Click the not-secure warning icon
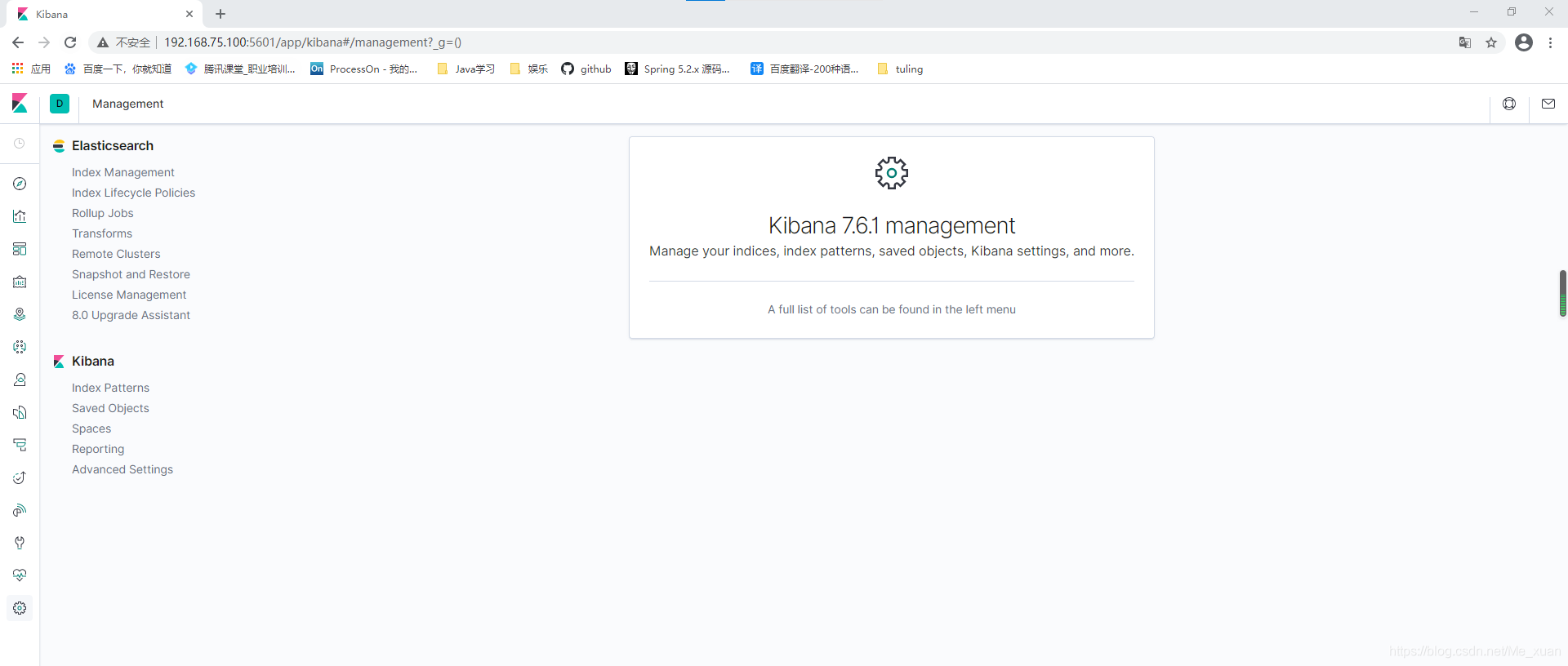The image size is (1568, 666). [103, 42]
